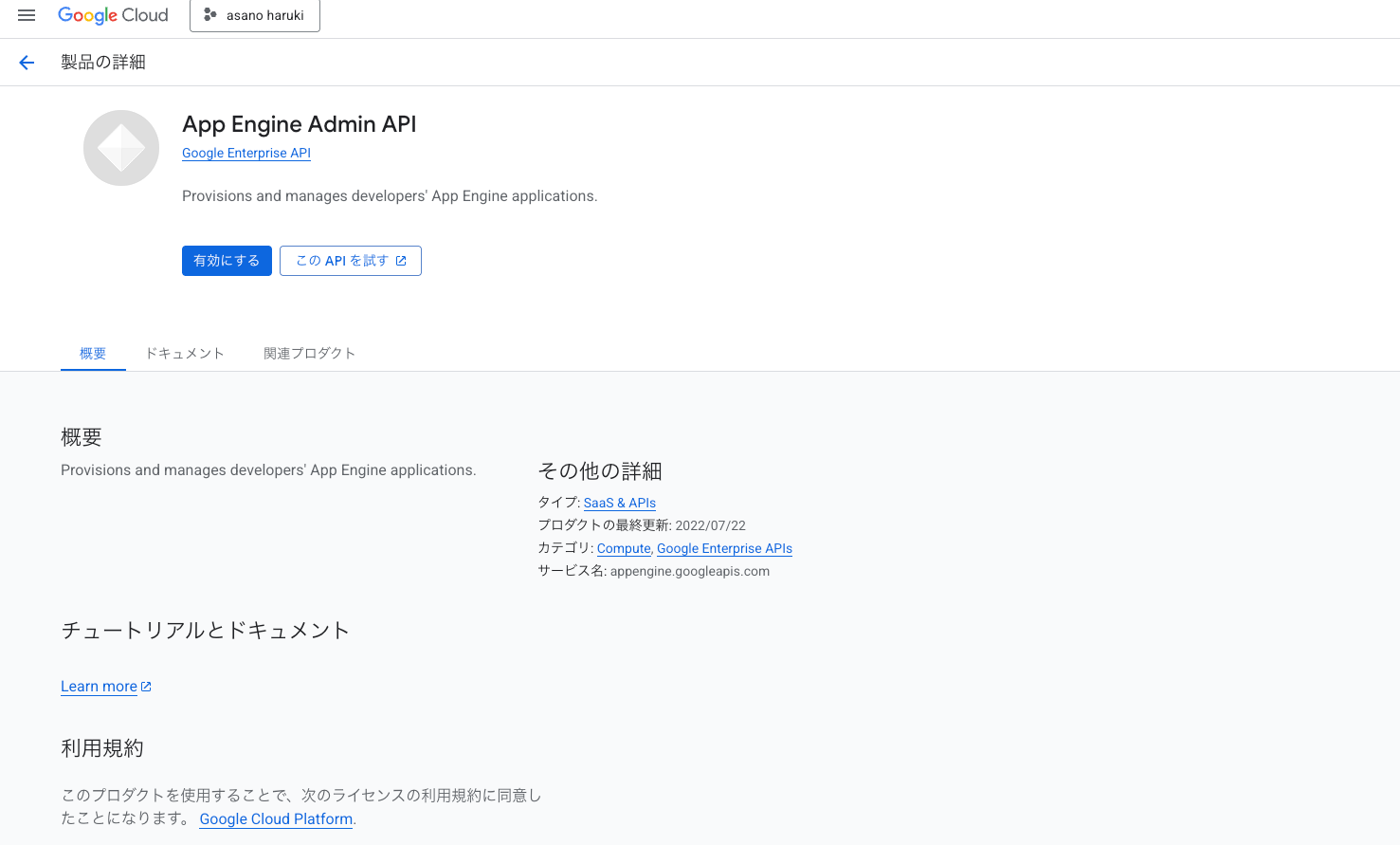Open the asano haruki project selector
The height and width of the screenshot is (845, 1400).
click(x=255, y=15)
